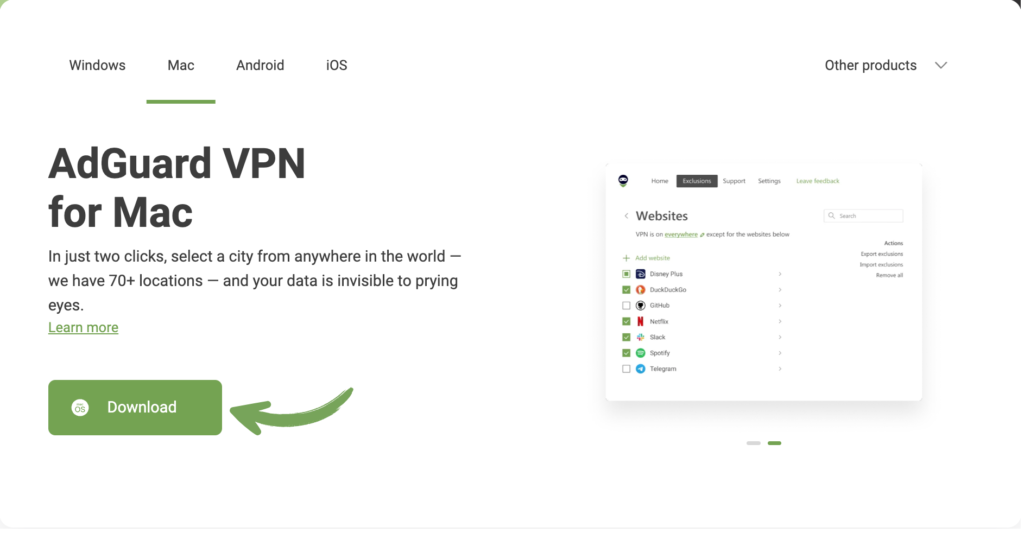This screenshot has width=1024, height=533.
Task: Click the macOS icon in Download button
Action: point(80,408)
